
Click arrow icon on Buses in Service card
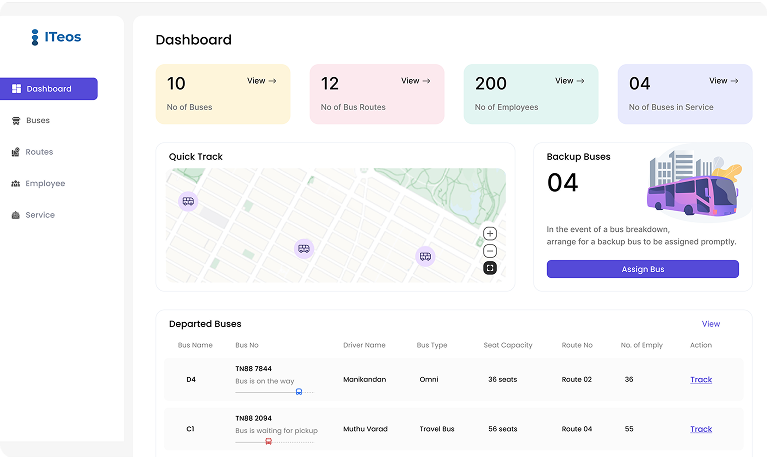[734, 81]
